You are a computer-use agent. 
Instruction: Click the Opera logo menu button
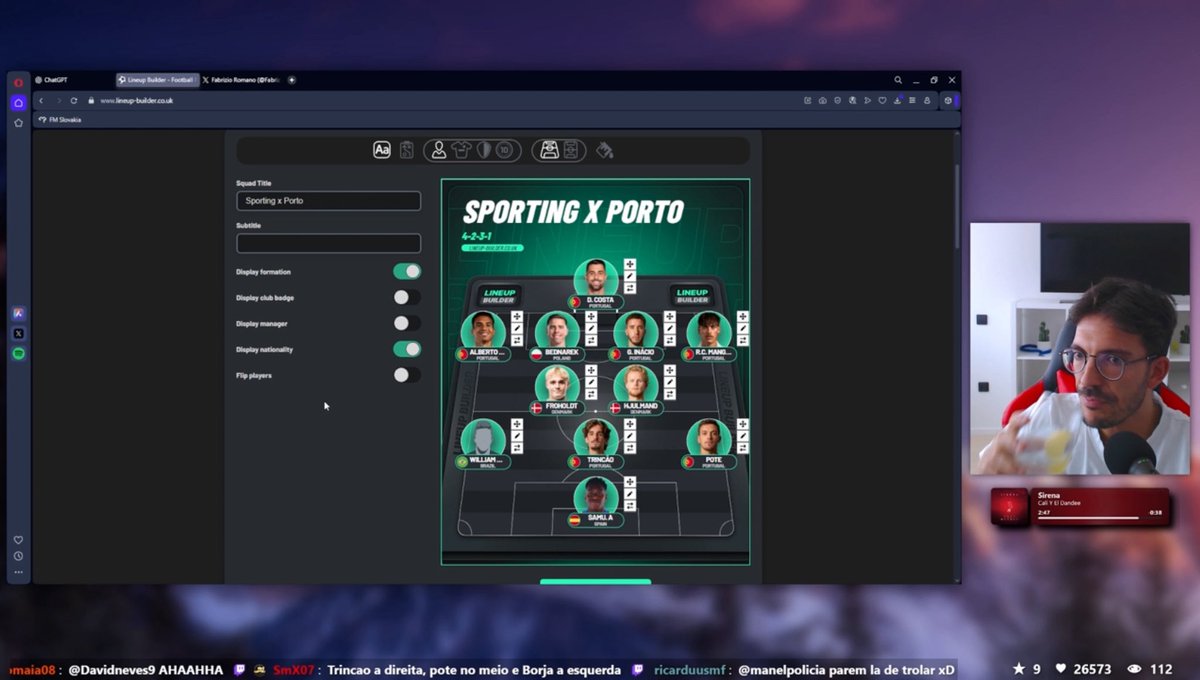[x=18, y=82]
